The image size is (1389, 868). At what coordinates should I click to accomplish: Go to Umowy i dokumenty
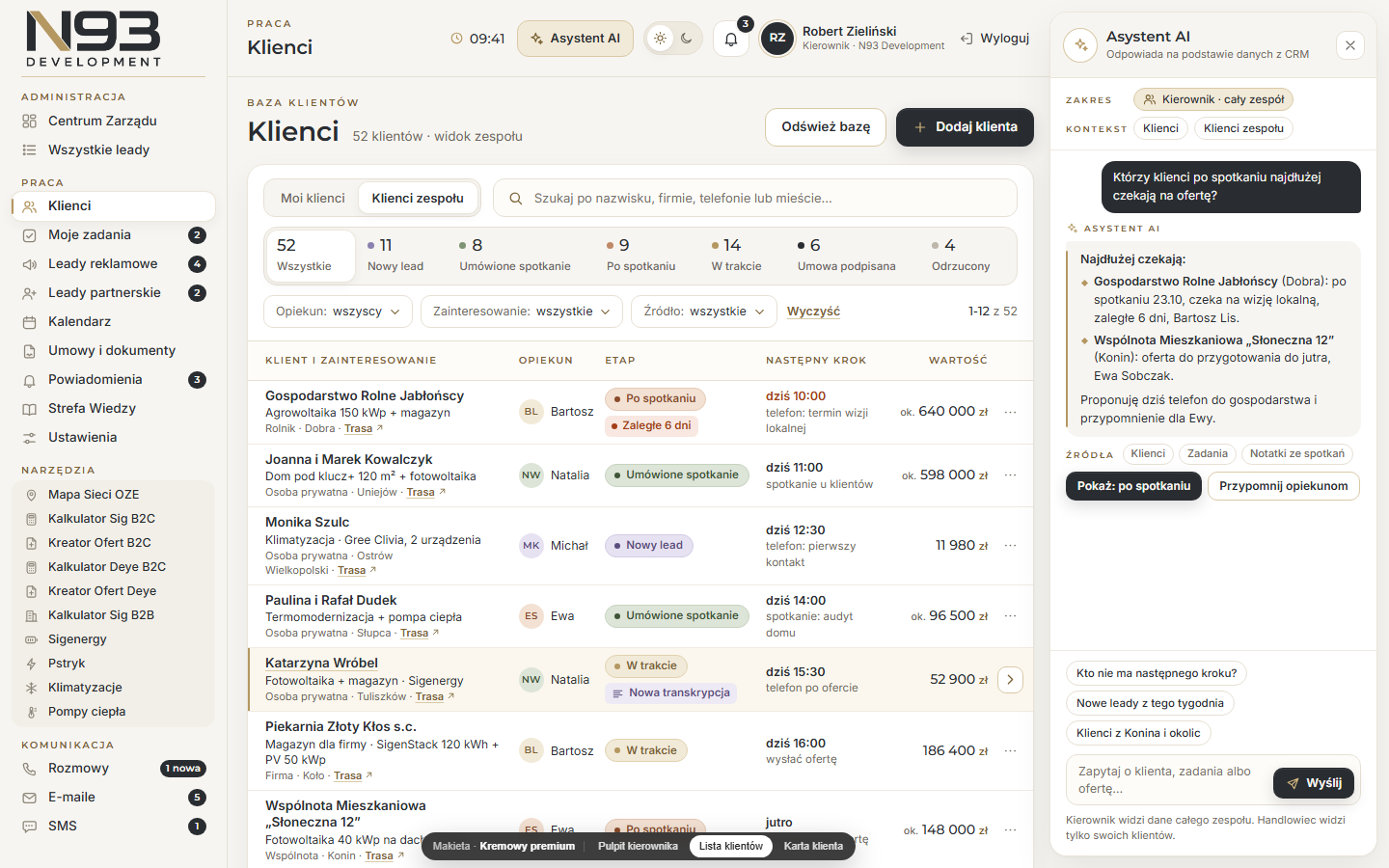113,351
